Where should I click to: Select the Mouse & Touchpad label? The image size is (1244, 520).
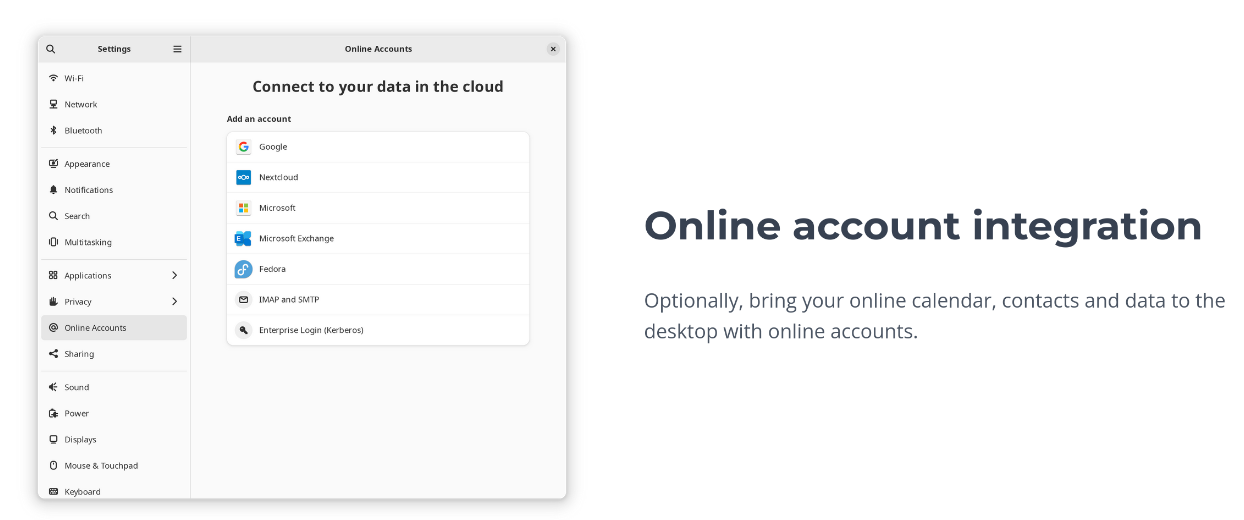tap(101, 465)
